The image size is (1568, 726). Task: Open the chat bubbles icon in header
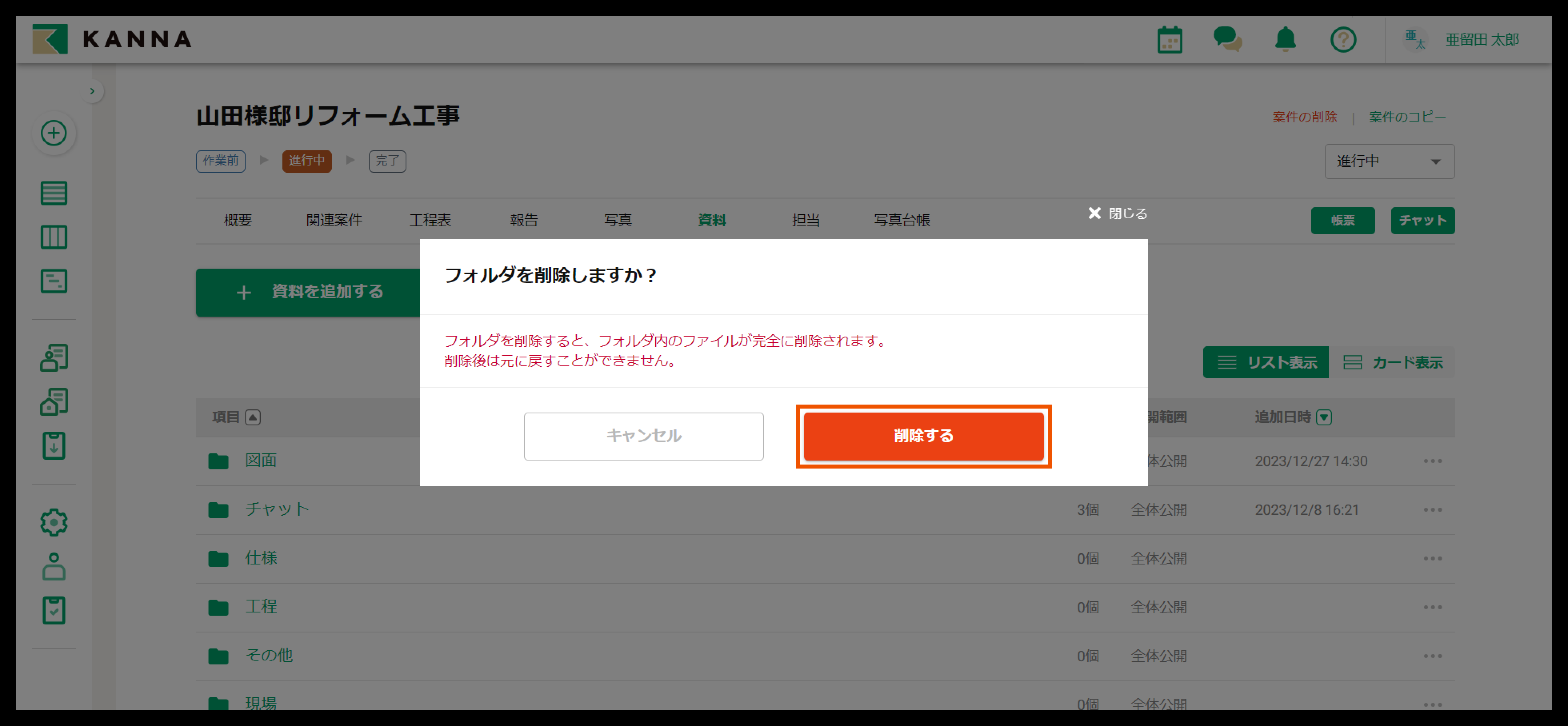1227,40
